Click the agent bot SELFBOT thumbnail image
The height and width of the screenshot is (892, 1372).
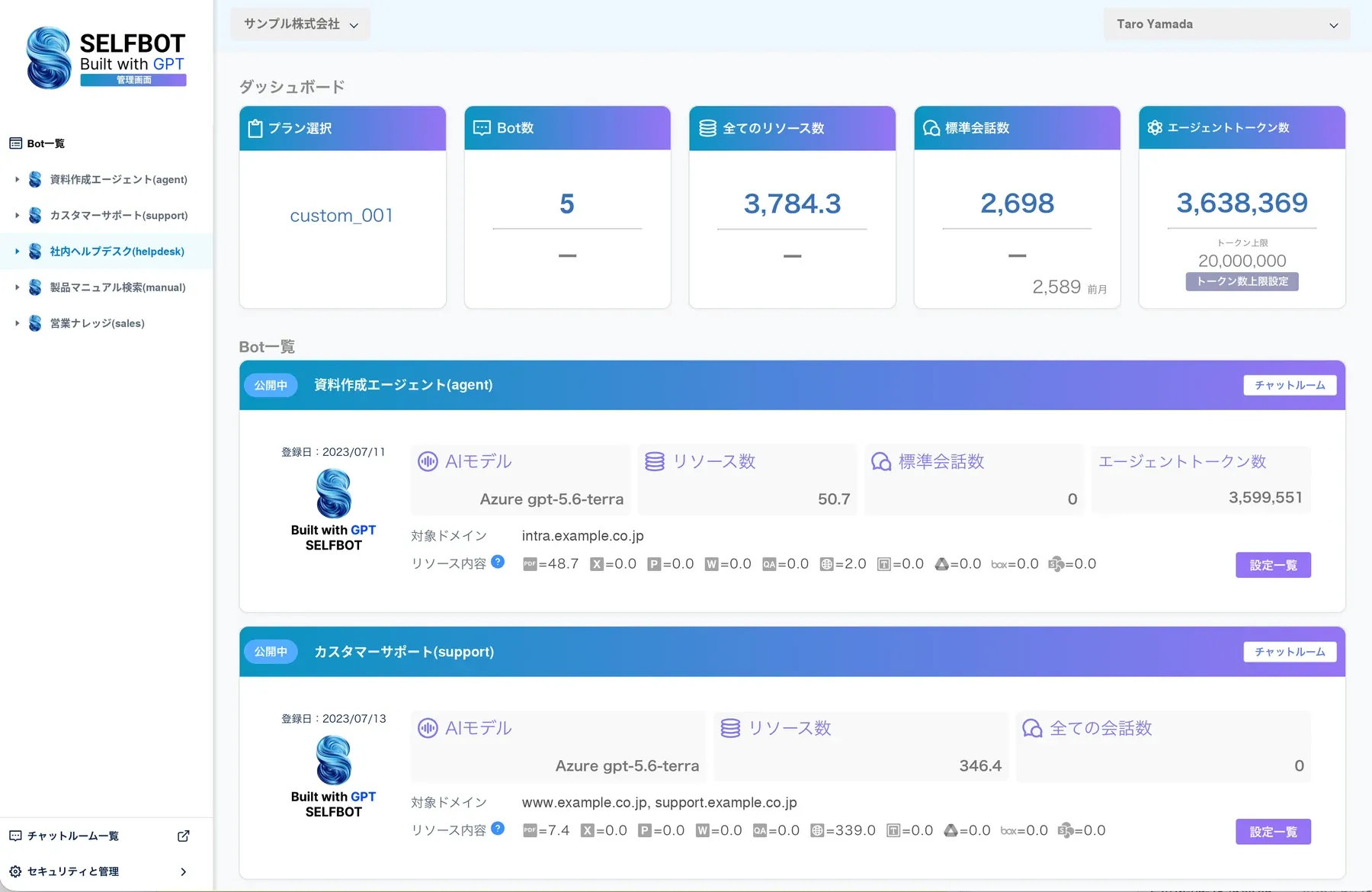click(333, 510)
